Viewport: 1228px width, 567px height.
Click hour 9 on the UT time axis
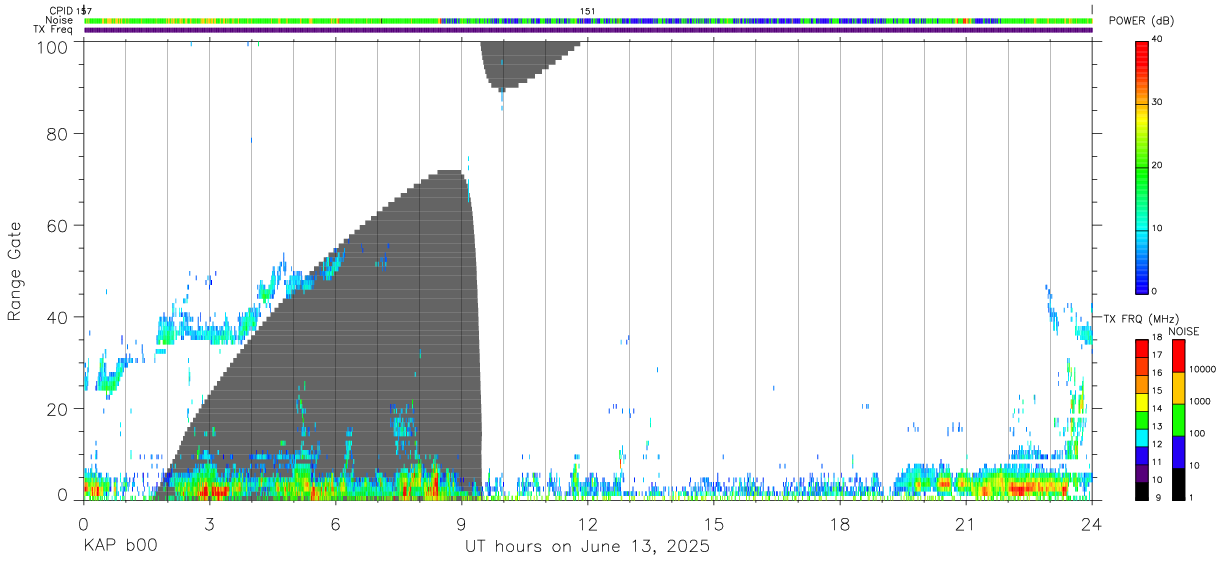tap(461, 524)
